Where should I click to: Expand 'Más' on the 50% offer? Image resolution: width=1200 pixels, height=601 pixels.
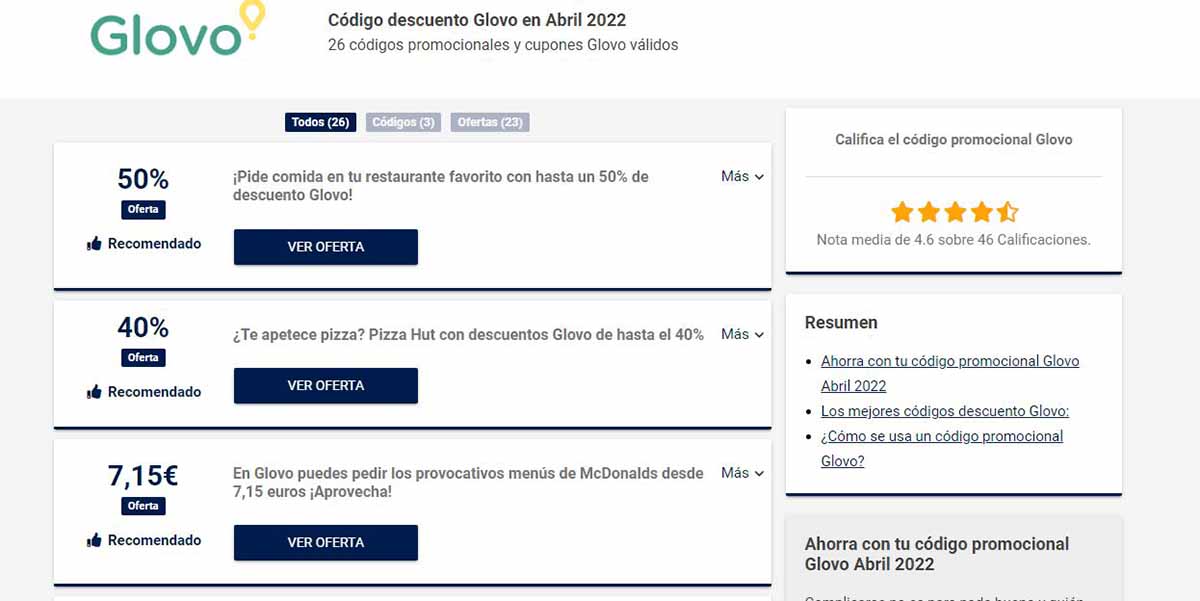742,177
